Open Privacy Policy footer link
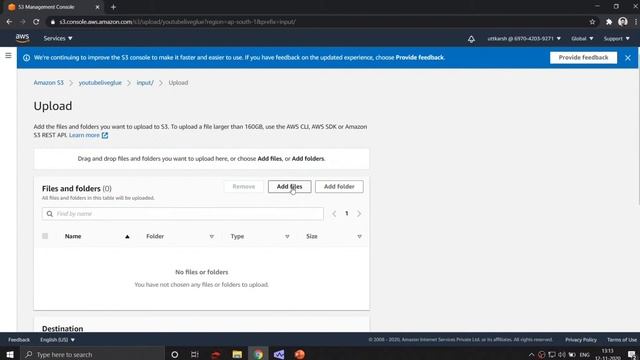The height and width of the screenshot is (360, 640). pos(581,340)
